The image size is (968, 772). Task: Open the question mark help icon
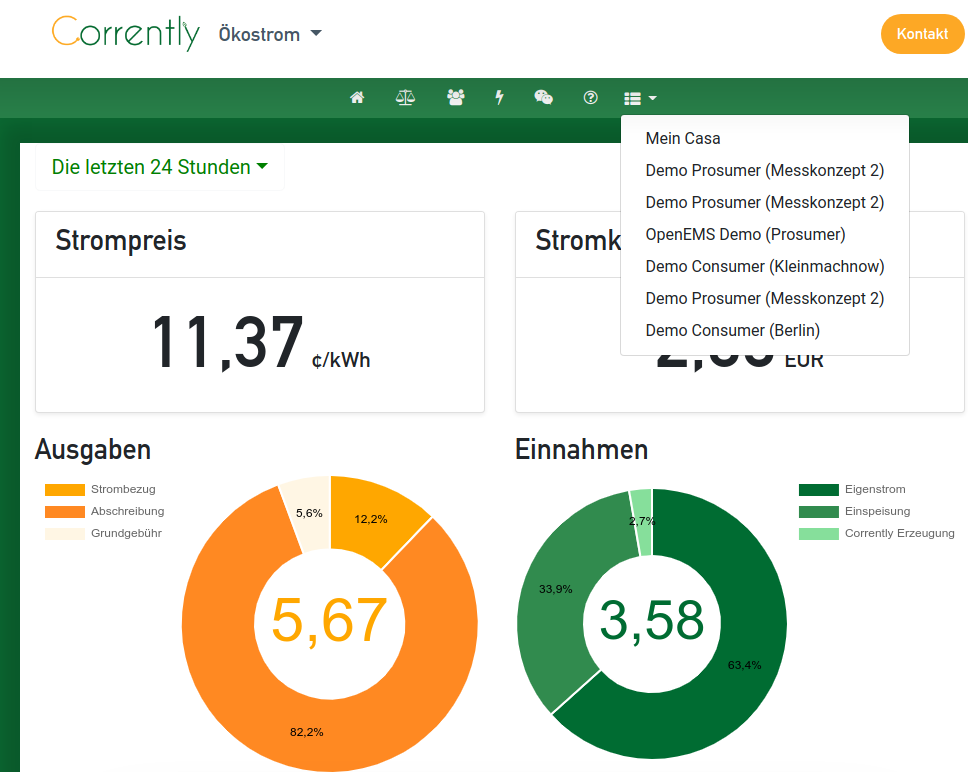(x=590, y=98)
